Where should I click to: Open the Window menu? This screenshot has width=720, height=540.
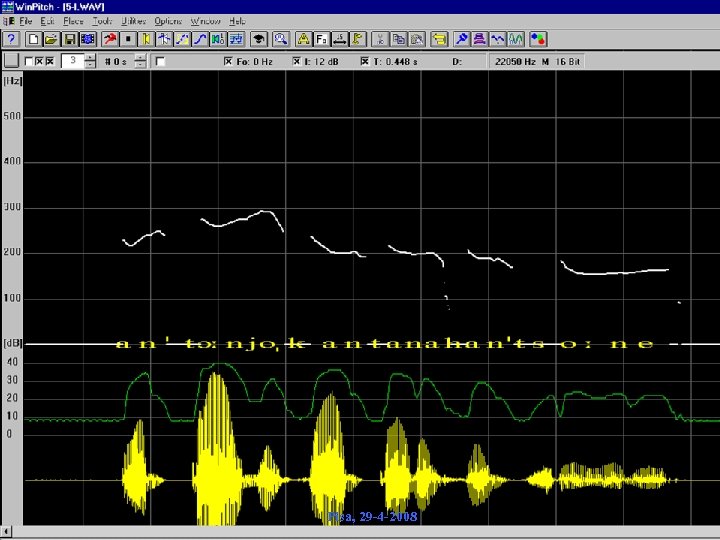point(205,20)
